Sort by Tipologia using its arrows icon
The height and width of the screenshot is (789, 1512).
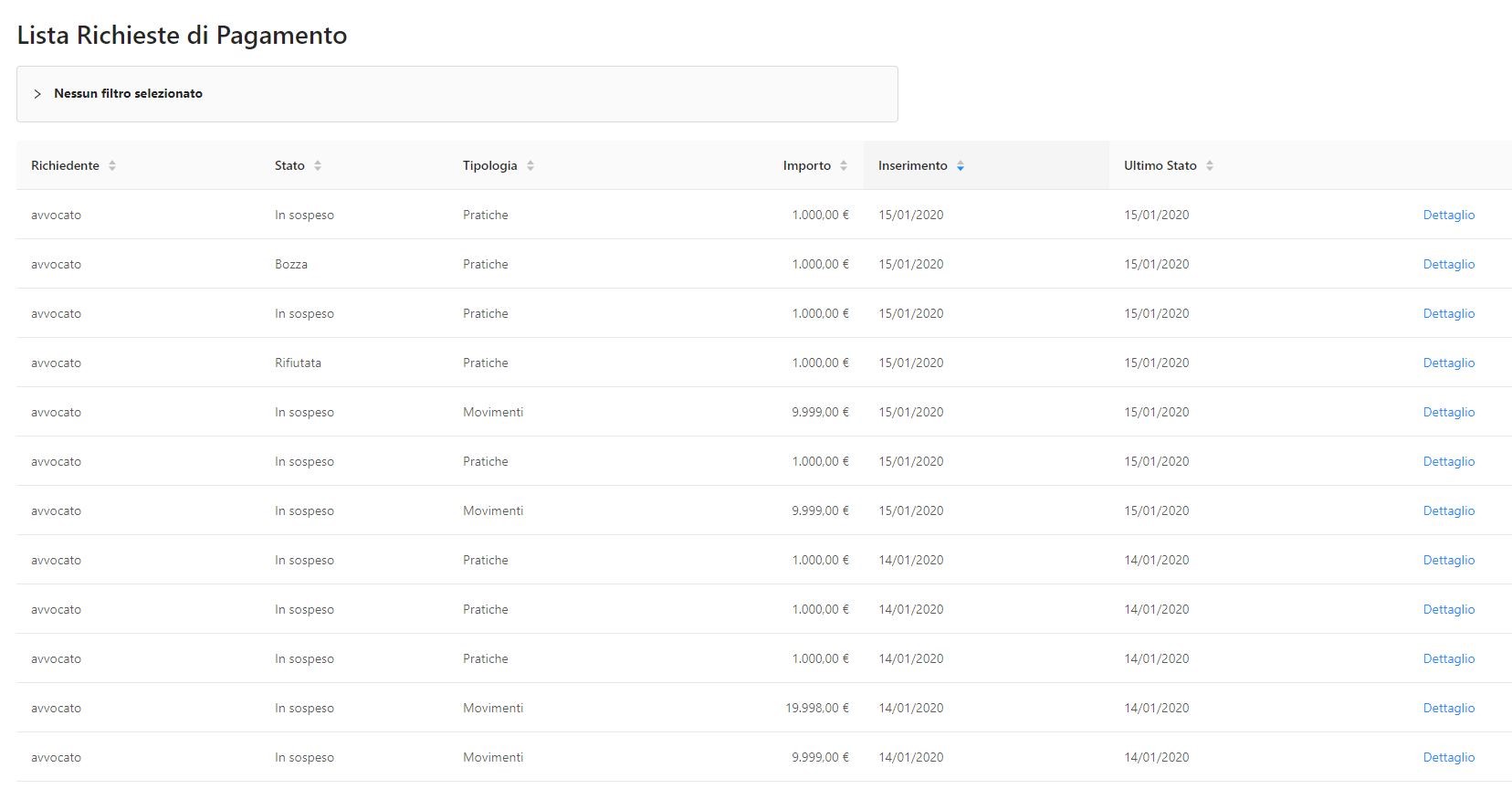point(530,165)
